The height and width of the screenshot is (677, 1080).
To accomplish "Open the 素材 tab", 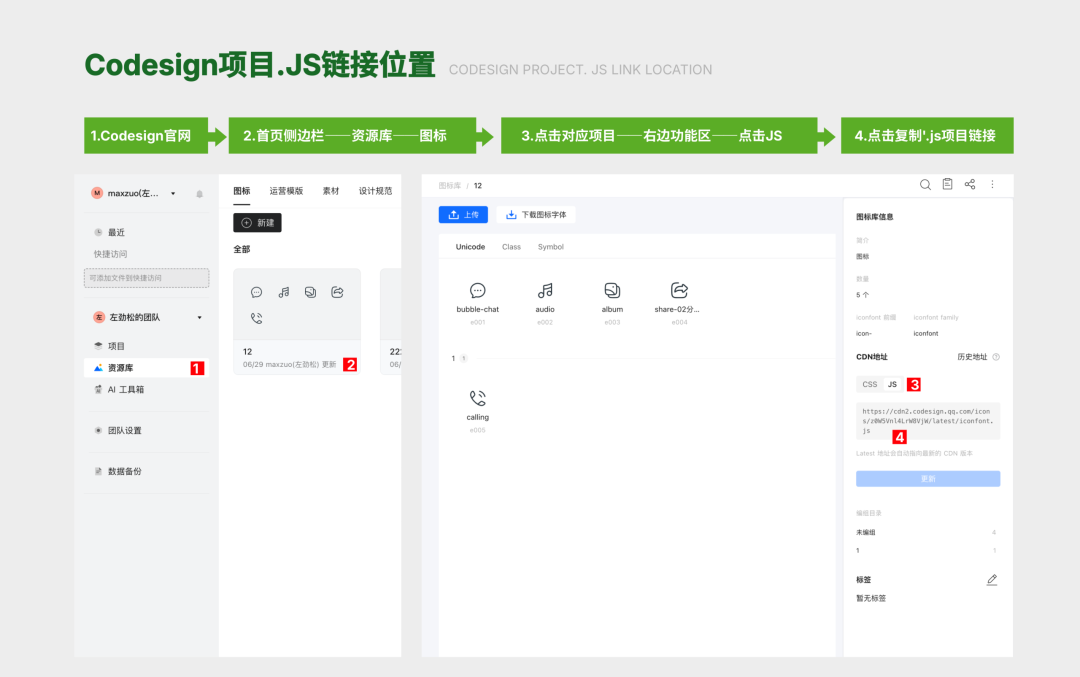I will tap(331, 191).
